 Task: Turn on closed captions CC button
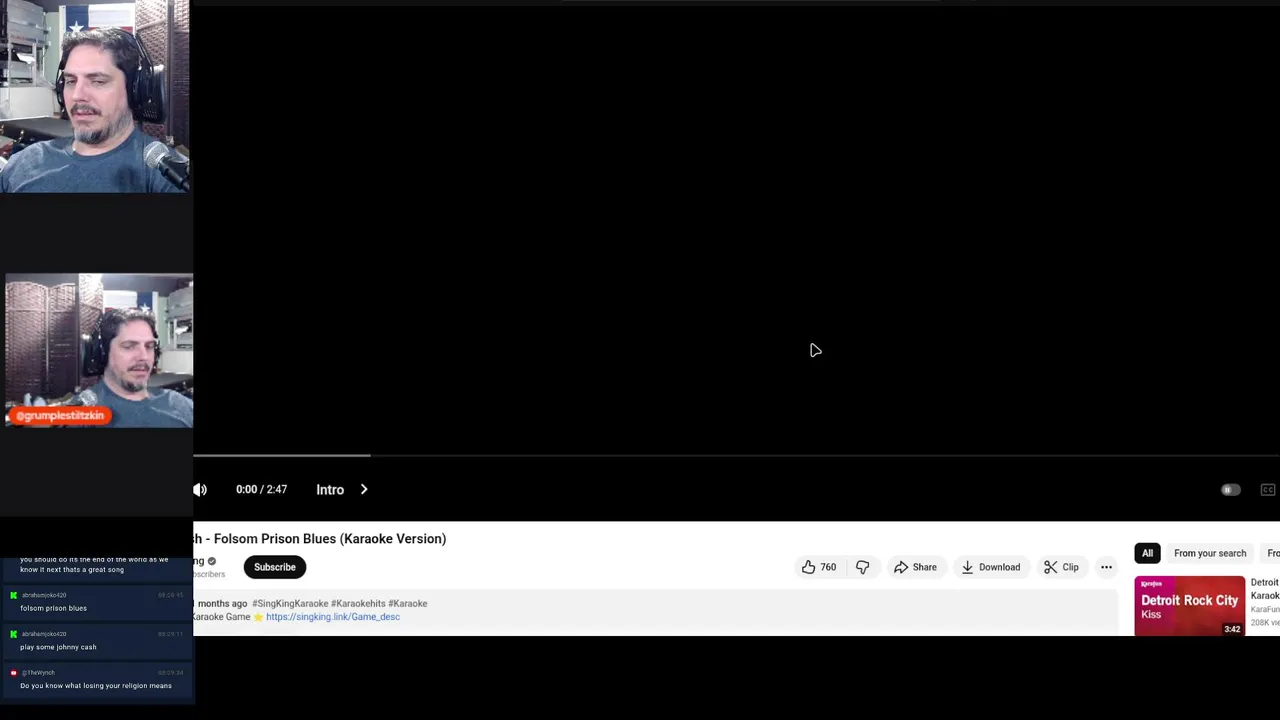coord(1268,490)
